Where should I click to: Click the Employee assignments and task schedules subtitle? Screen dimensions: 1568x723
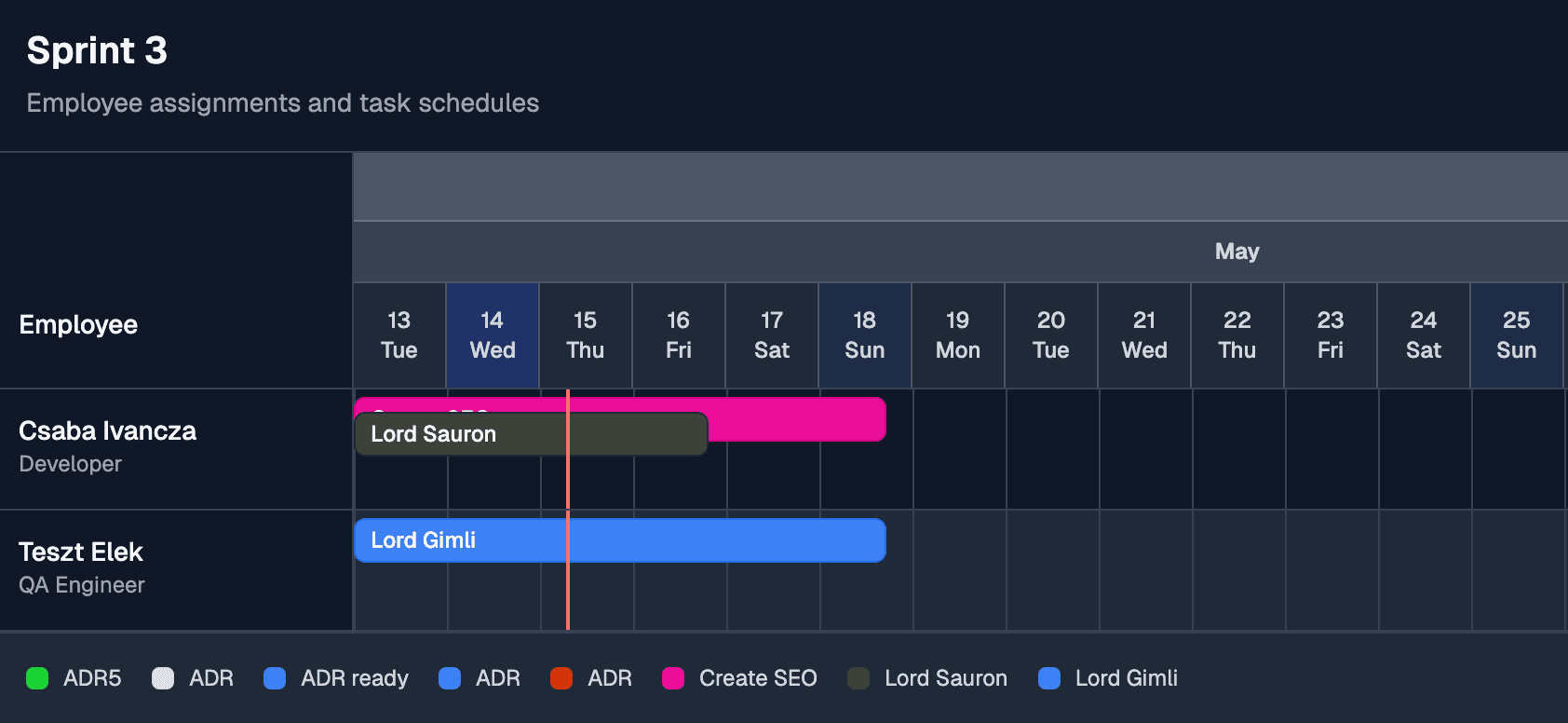pos(283,102)
